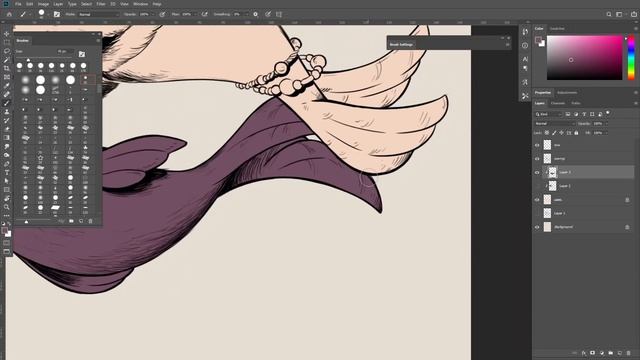Viewport: 640px width, 360px height.
Task: Select the Gradient tool
Action: [x=7, y=138]
